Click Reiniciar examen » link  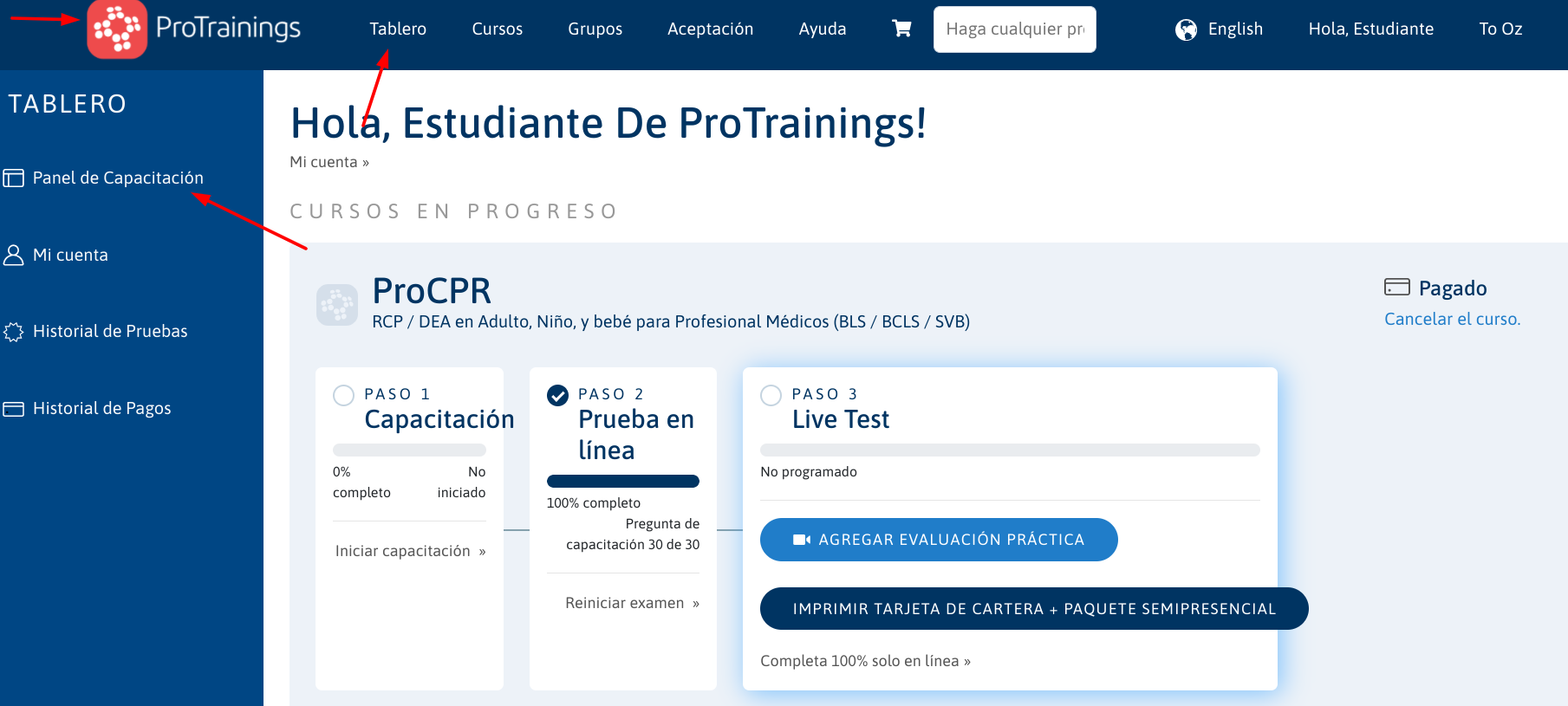[x=632, y=603]
